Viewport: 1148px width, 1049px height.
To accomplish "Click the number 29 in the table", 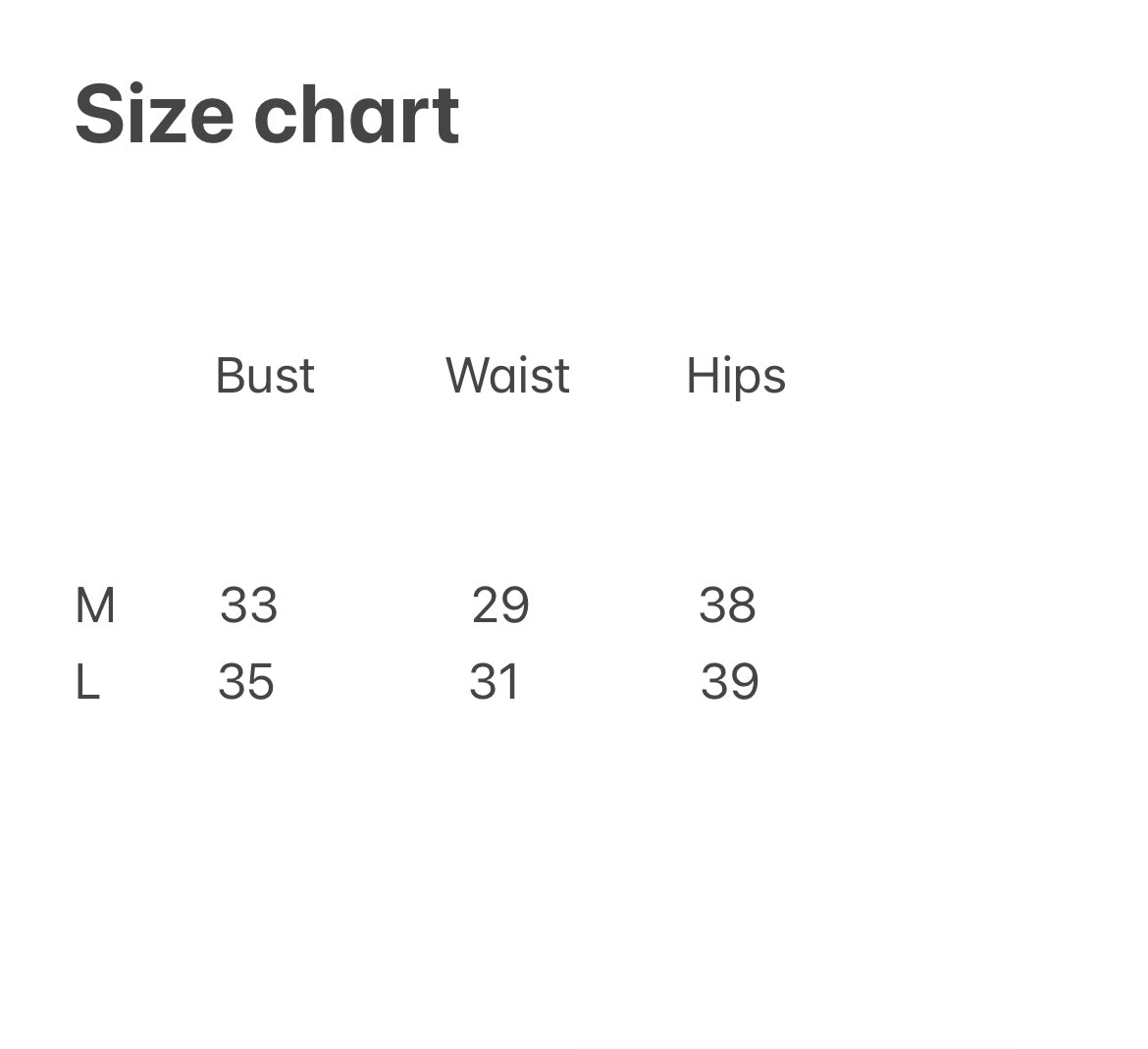I will (500, 604).
